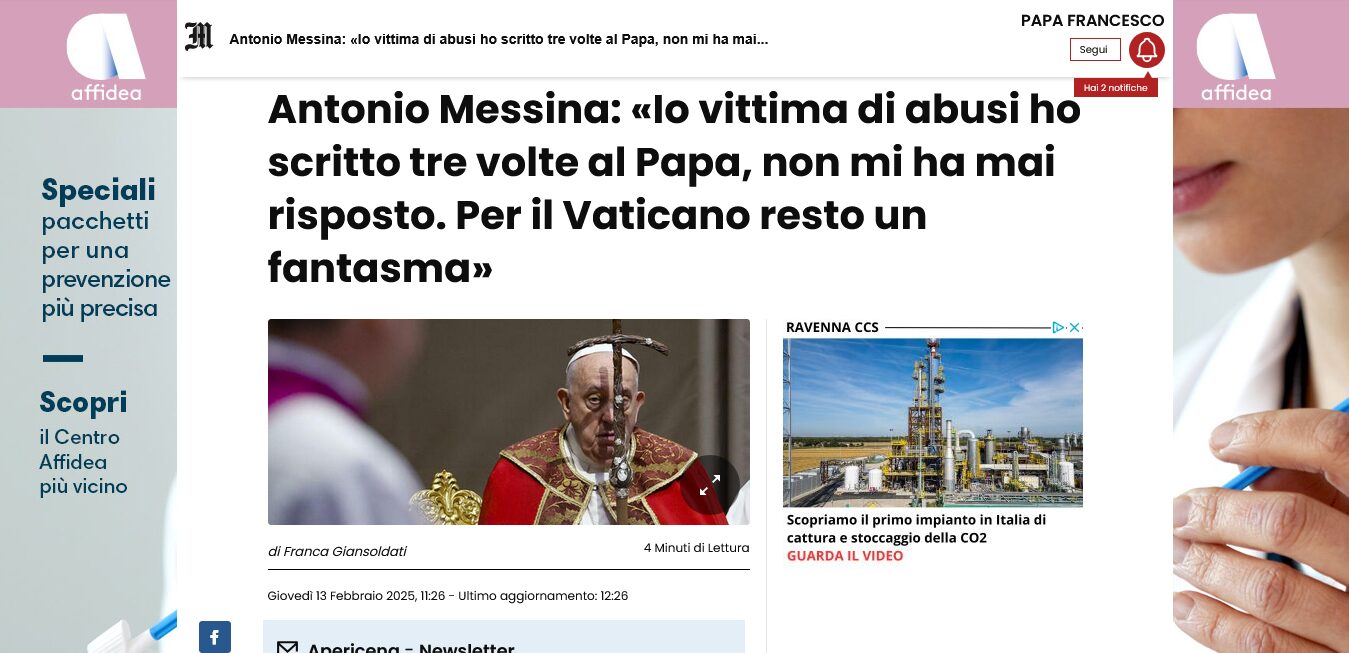Screen dimensions: 1349x653
Task: Click the red notification bell icon
Action: coord(1146,50)
